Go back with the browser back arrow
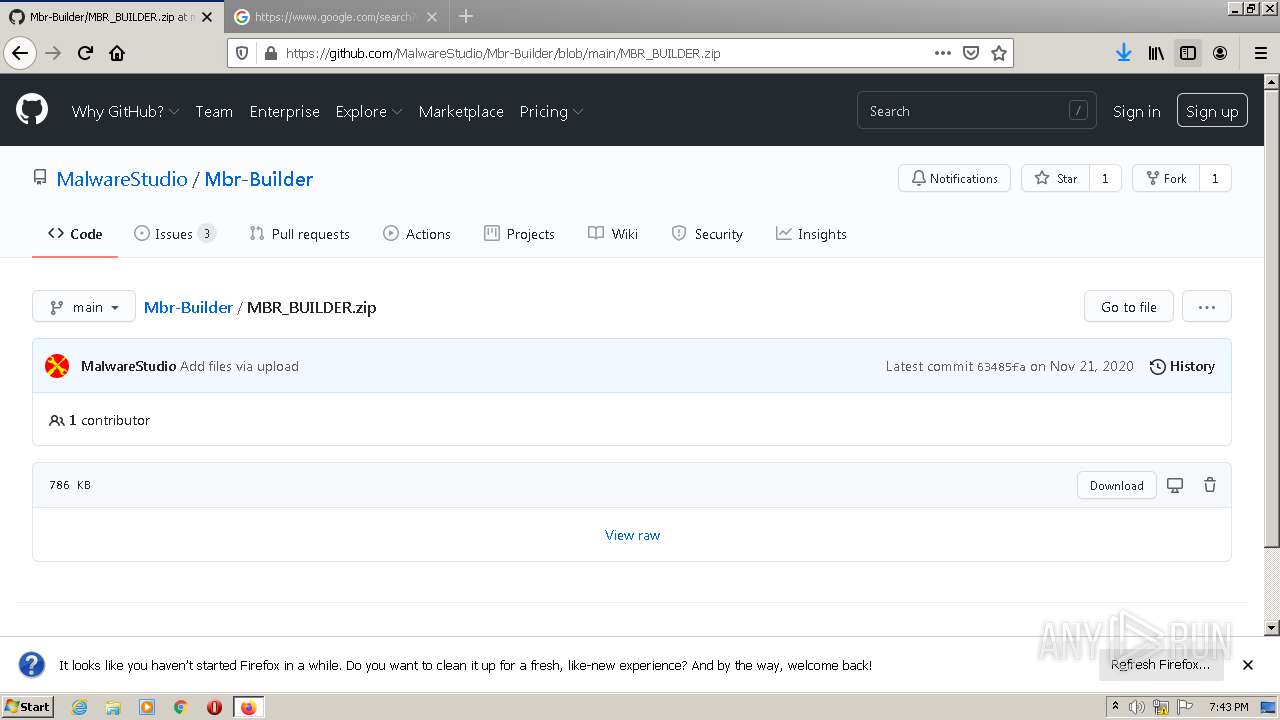This screenshot has width=1280, height=720. [21, 53]
